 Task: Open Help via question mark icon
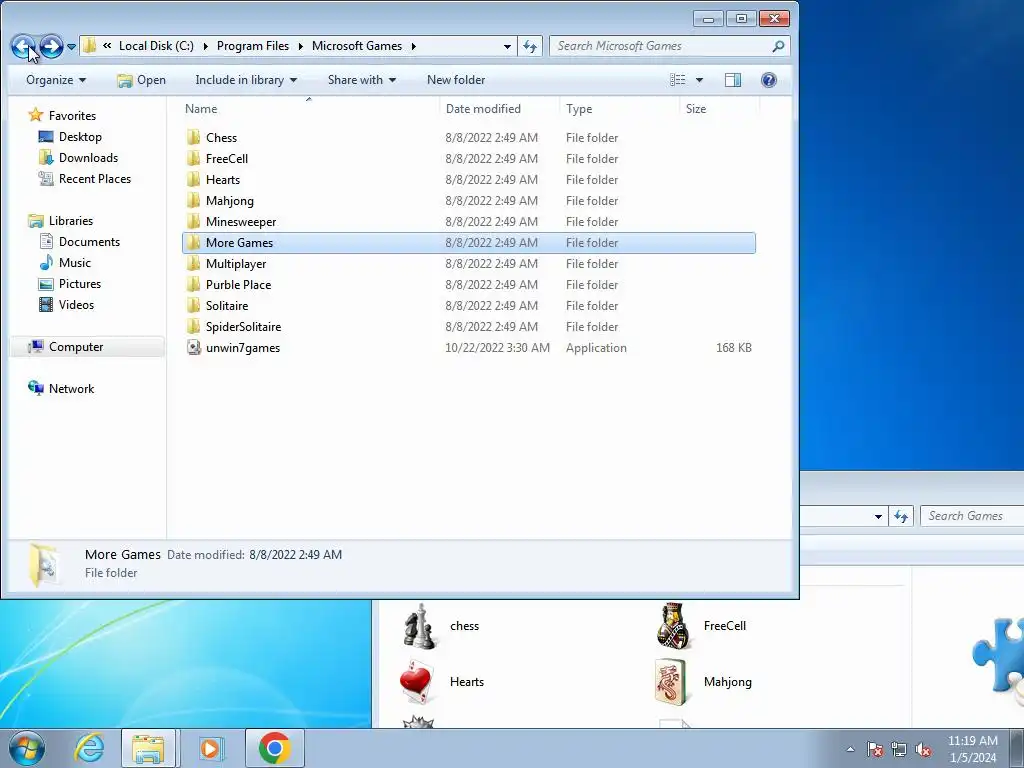pos(769,80)
